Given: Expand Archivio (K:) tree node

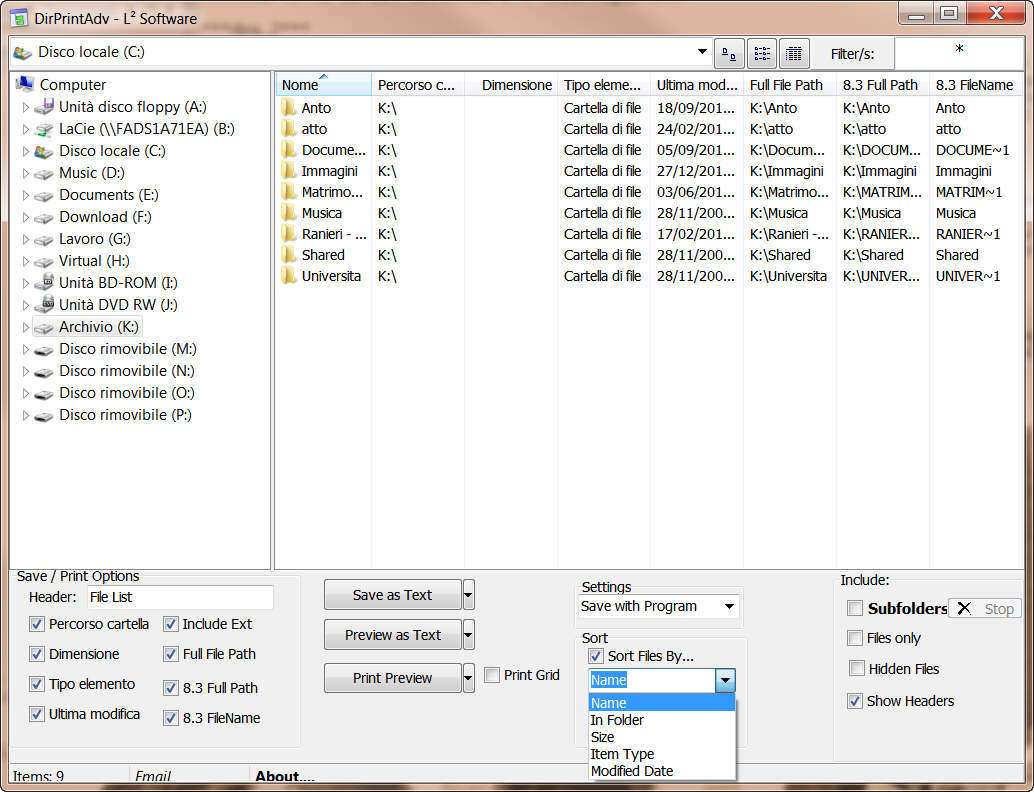Looking at the screenshot, I should [x=26, y=328].
